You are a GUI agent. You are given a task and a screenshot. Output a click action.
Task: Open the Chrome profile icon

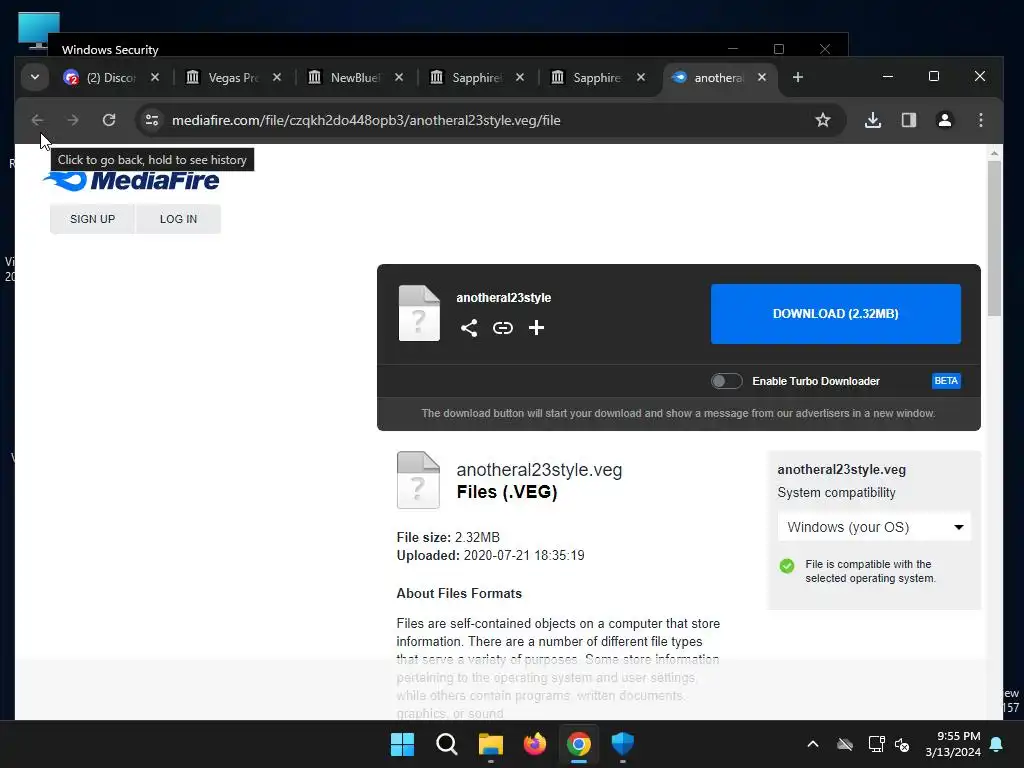[945, 120]
